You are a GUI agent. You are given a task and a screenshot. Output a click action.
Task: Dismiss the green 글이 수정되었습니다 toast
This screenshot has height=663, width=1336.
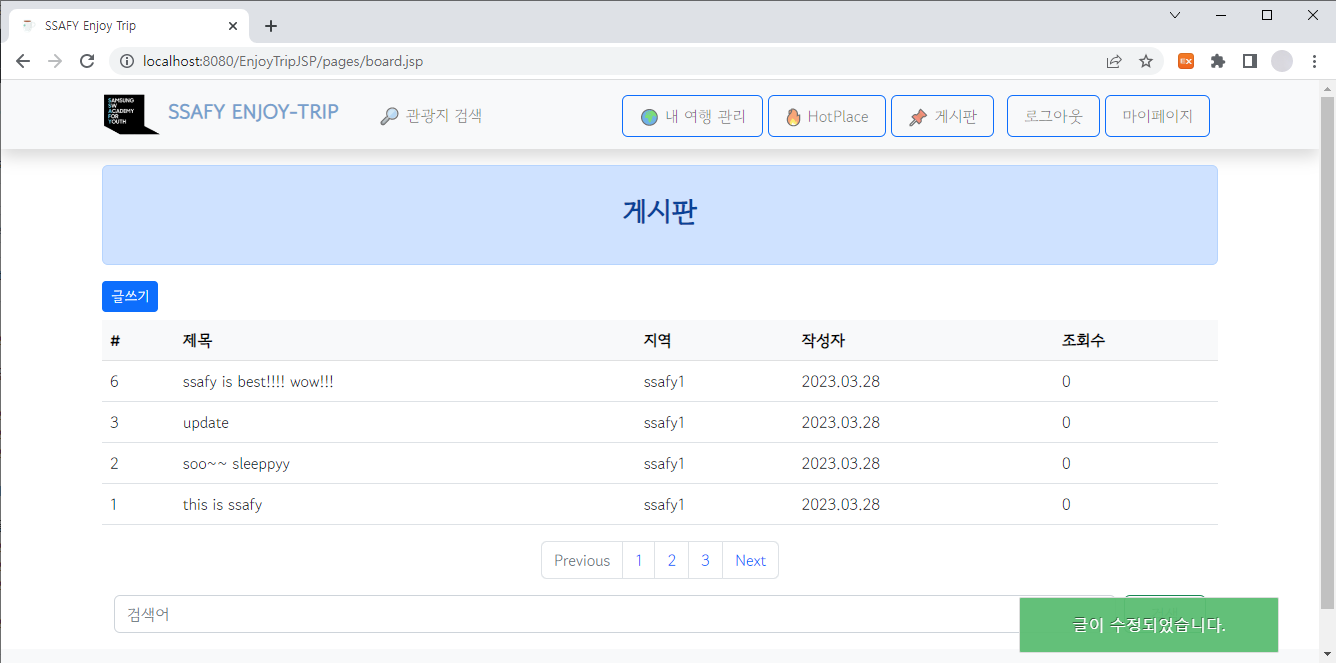point(1148,624)
